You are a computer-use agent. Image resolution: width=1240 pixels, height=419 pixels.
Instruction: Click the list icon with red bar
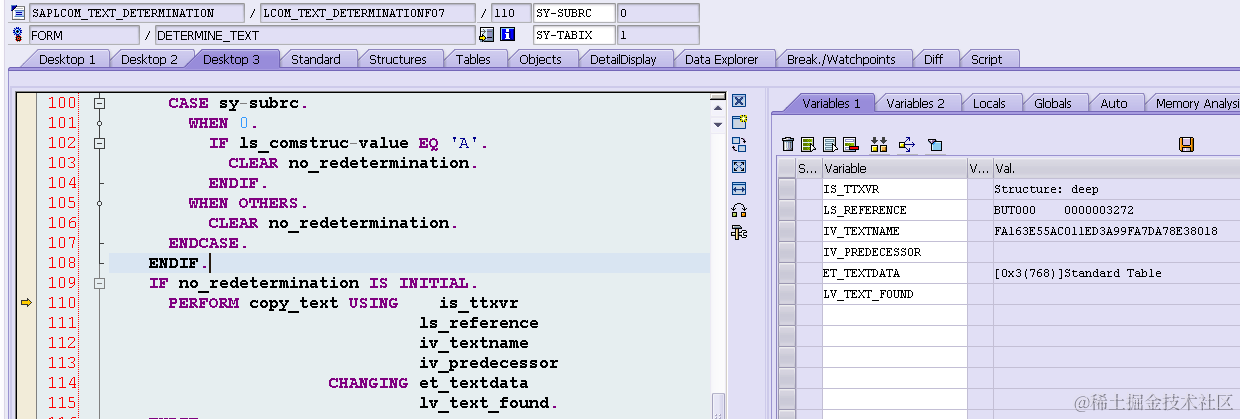pyautogui.click(x=851, y=145)
